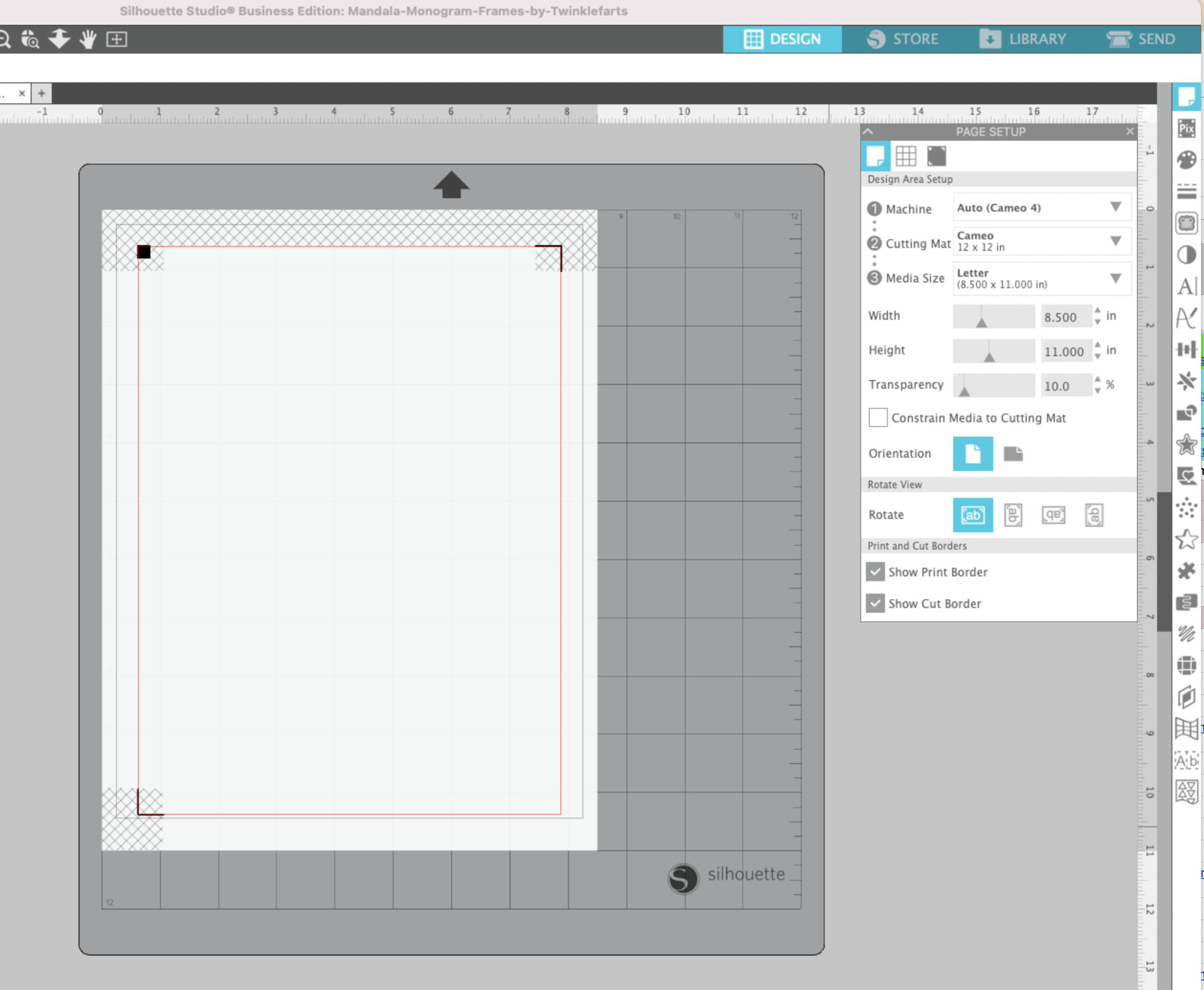
Task: Uncheck Show Print Border
Action: (875, 572)
